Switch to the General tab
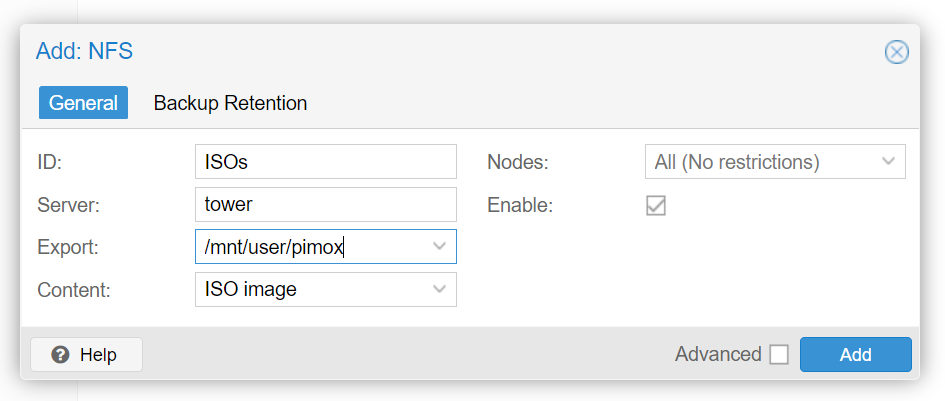Screen dimensions: 945x401 pos(83,103)
